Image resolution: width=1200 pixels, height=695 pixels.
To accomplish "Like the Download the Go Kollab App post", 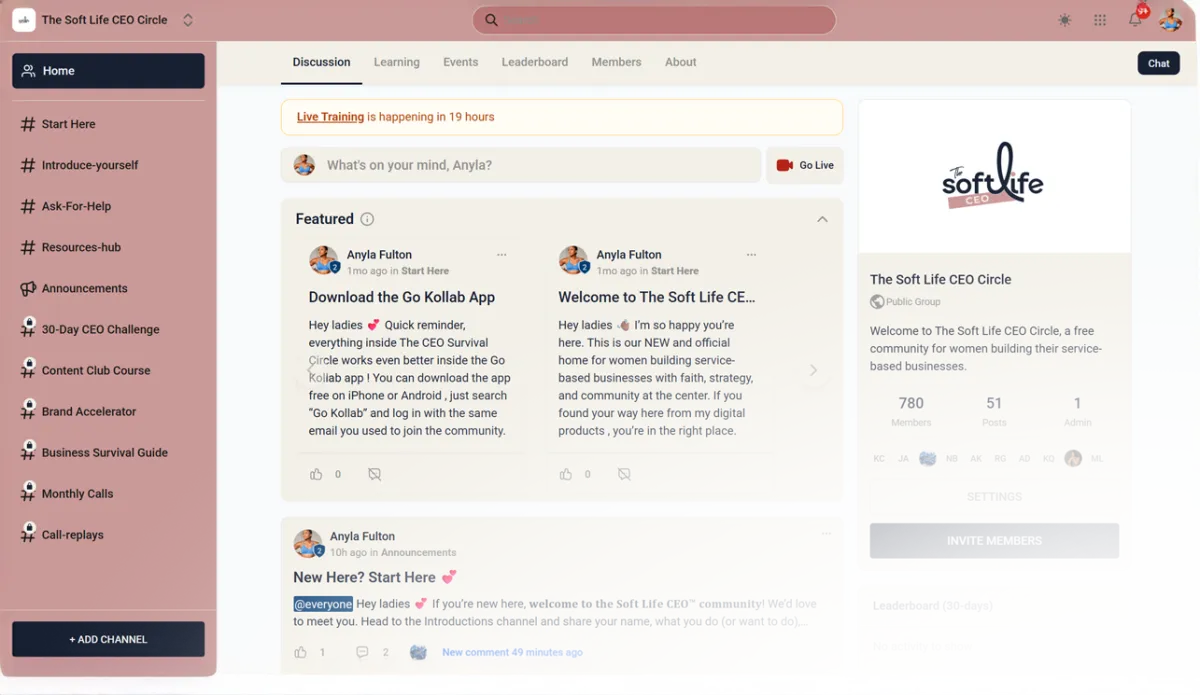I will click(x=316, y=474).
